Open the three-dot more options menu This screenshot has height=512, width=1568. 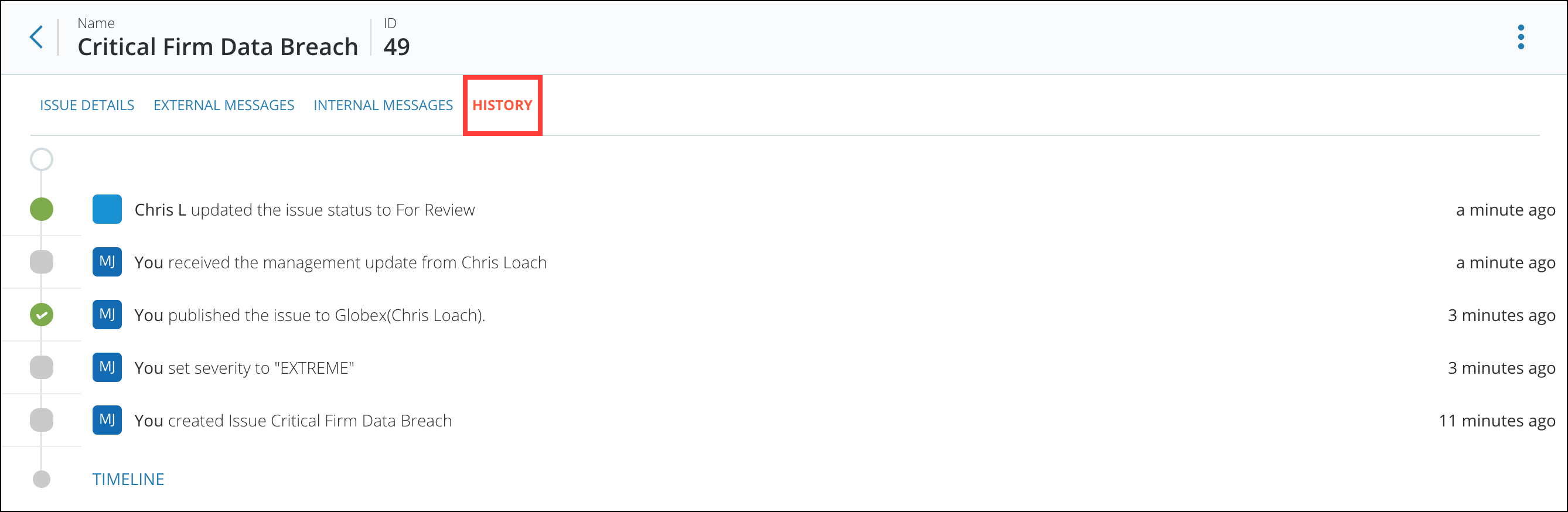pos(1521,37)
